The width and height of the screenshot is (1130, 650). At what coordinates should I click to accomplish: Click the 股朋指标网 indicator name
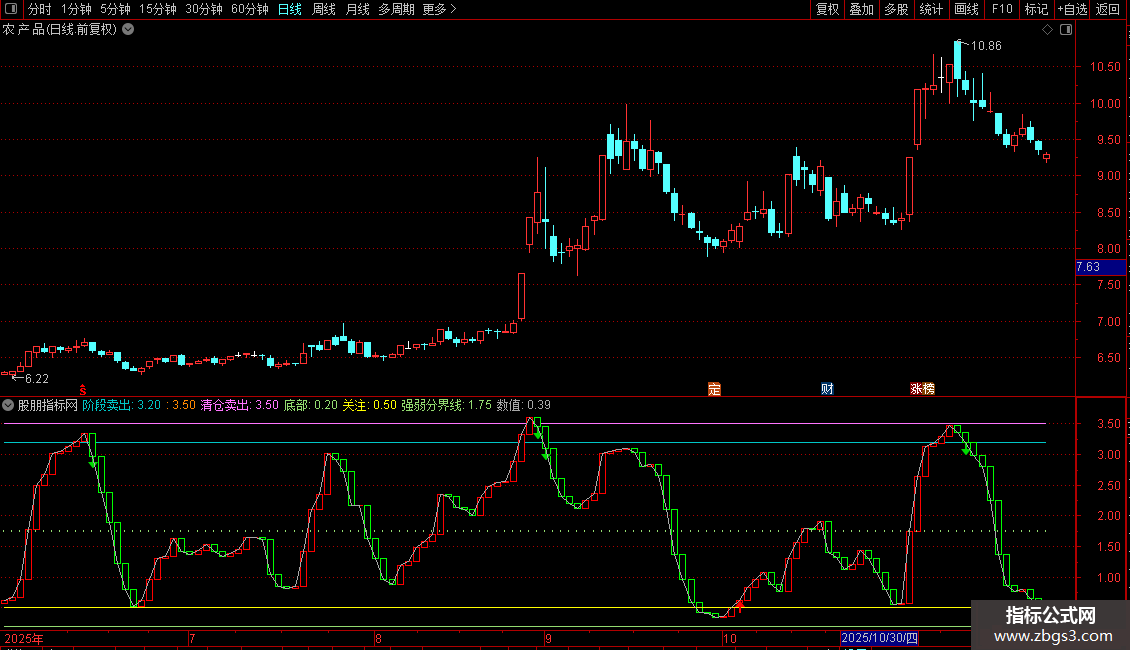click(x=47, y=405)
